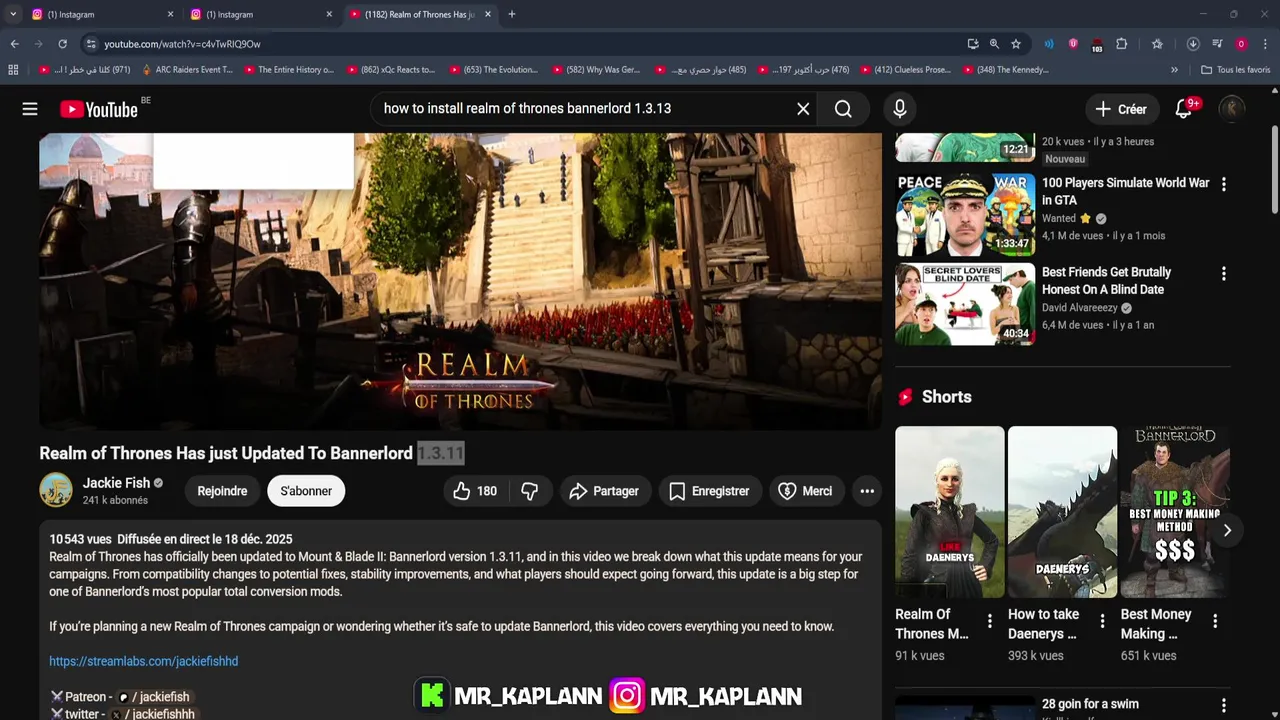Click the Créer button
Viewport: 1280px width, 720px height.
1121,109
